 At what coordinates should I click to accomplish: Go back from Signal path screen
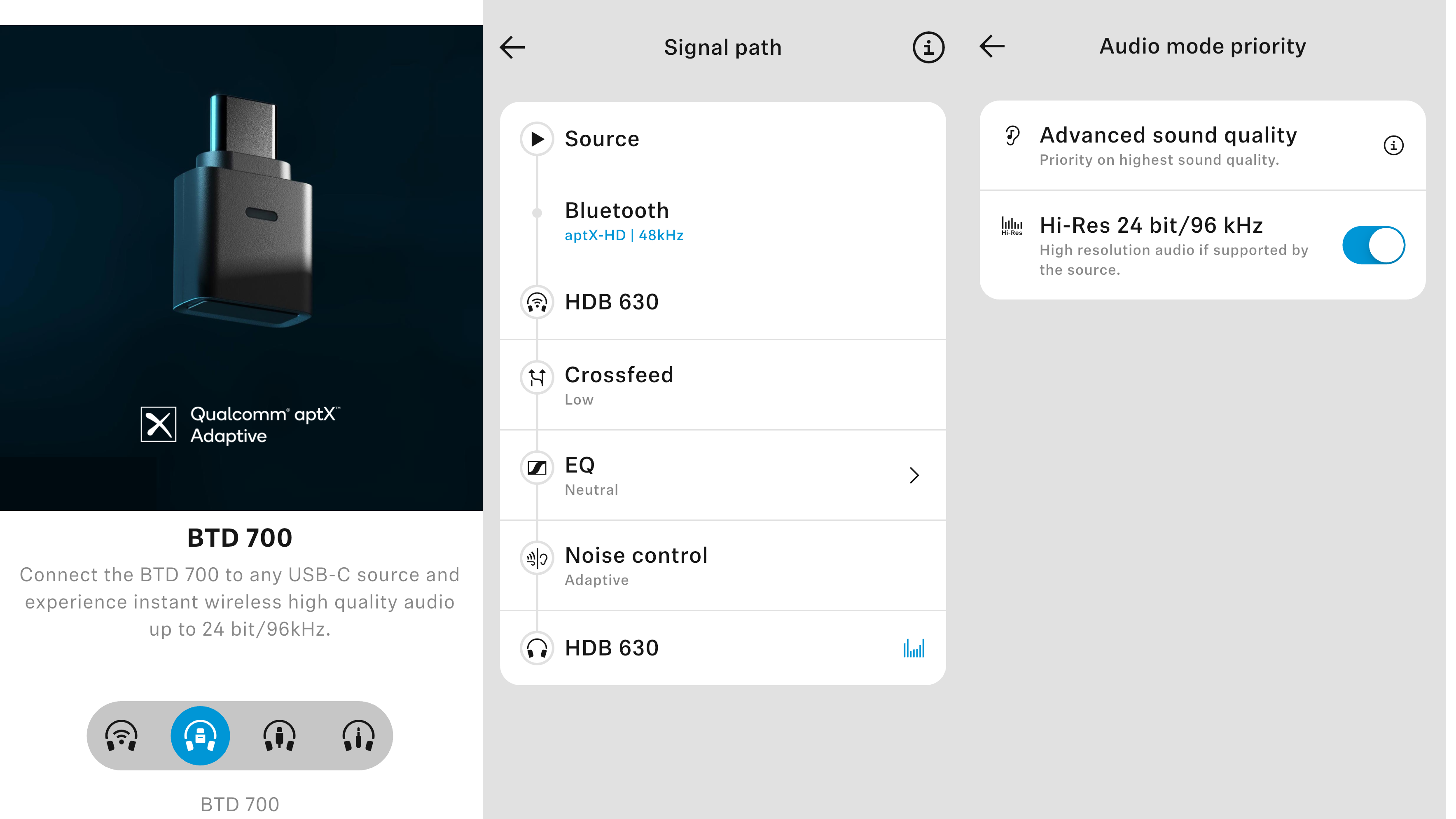point(512,47)
